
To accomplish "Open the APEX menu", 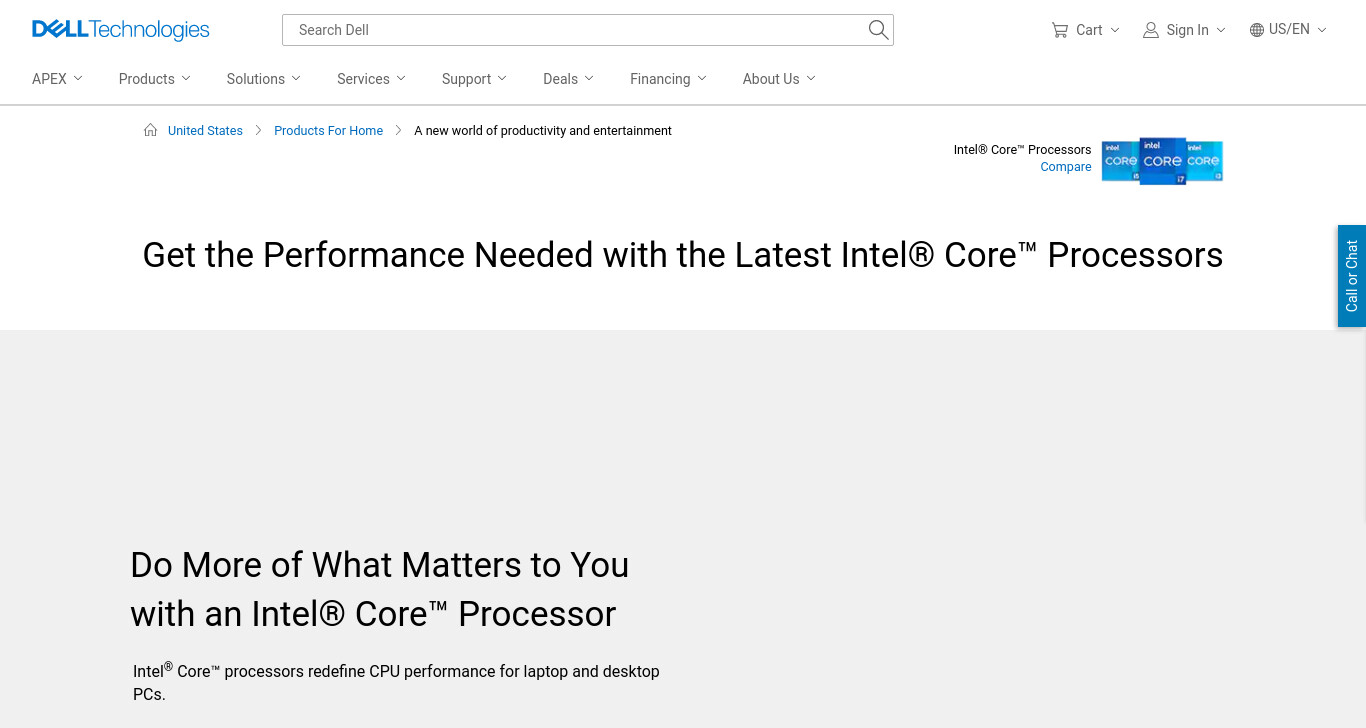I will tap(57, 79).
